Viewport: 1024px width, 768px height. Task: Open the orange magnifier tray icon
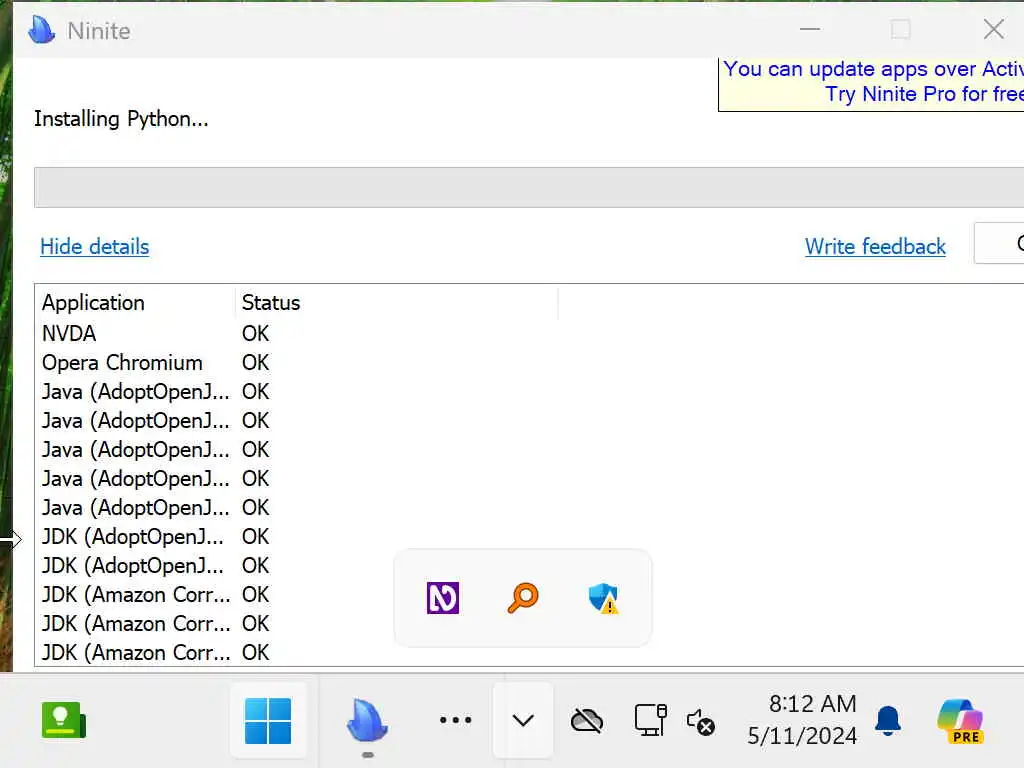click(x=522, y=598)
